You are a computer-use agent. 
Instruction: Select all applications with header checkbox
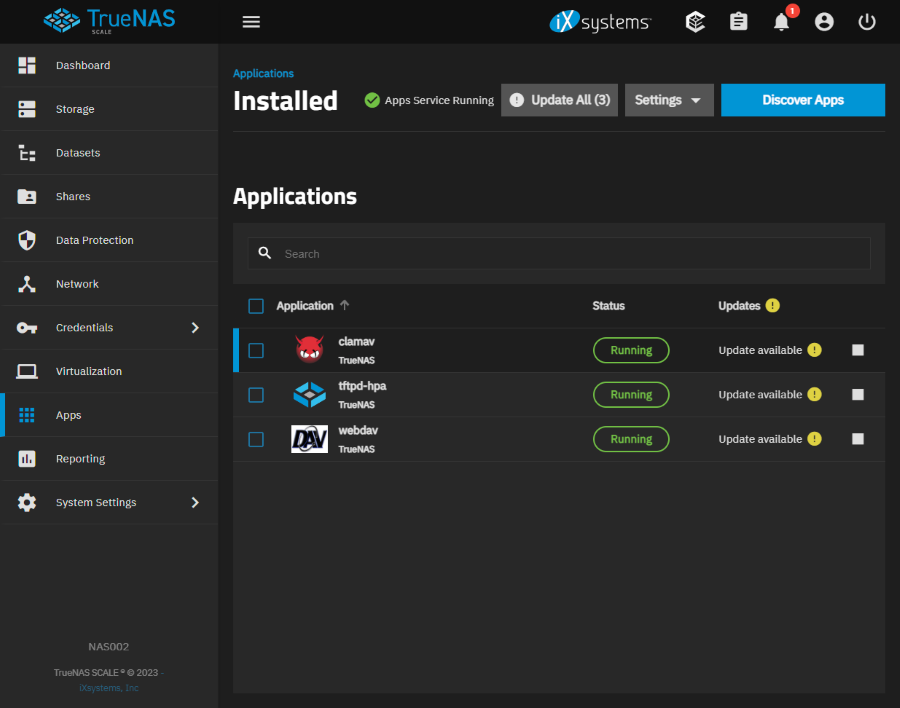coord(256,306)
